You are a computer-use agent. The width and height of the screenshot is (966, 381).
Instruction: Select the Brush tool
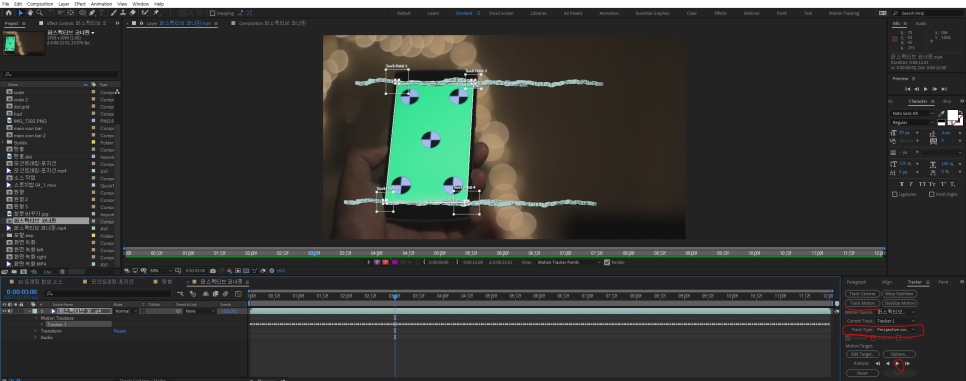[x=113, y=13]
